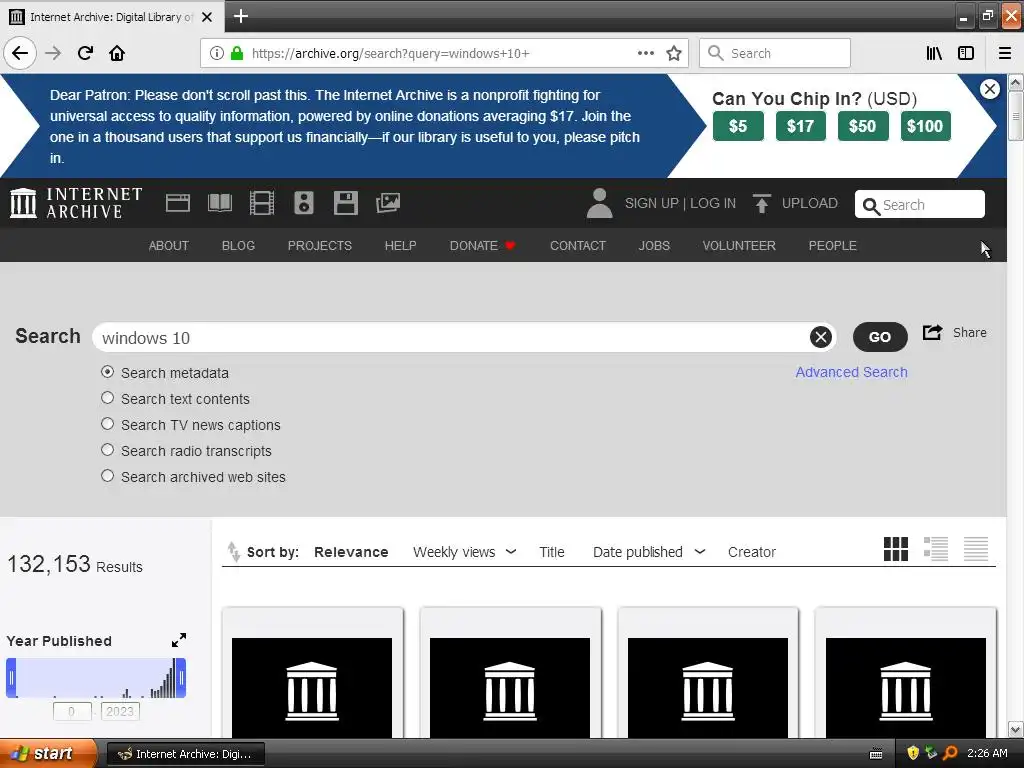
Task: Select Search text contents option
Action: (107, 398)
